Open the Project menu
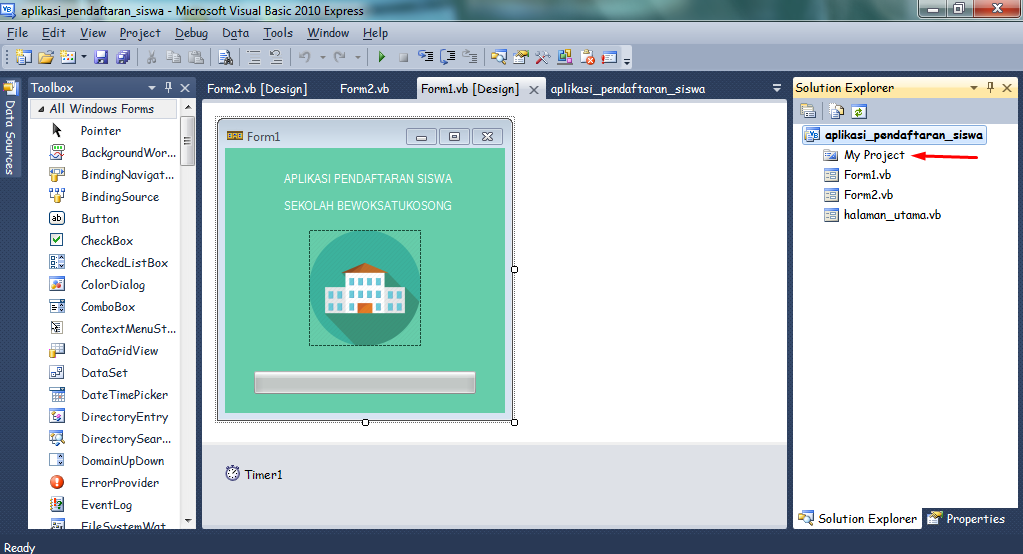1023x554 pixels. [x=140, y=33]
